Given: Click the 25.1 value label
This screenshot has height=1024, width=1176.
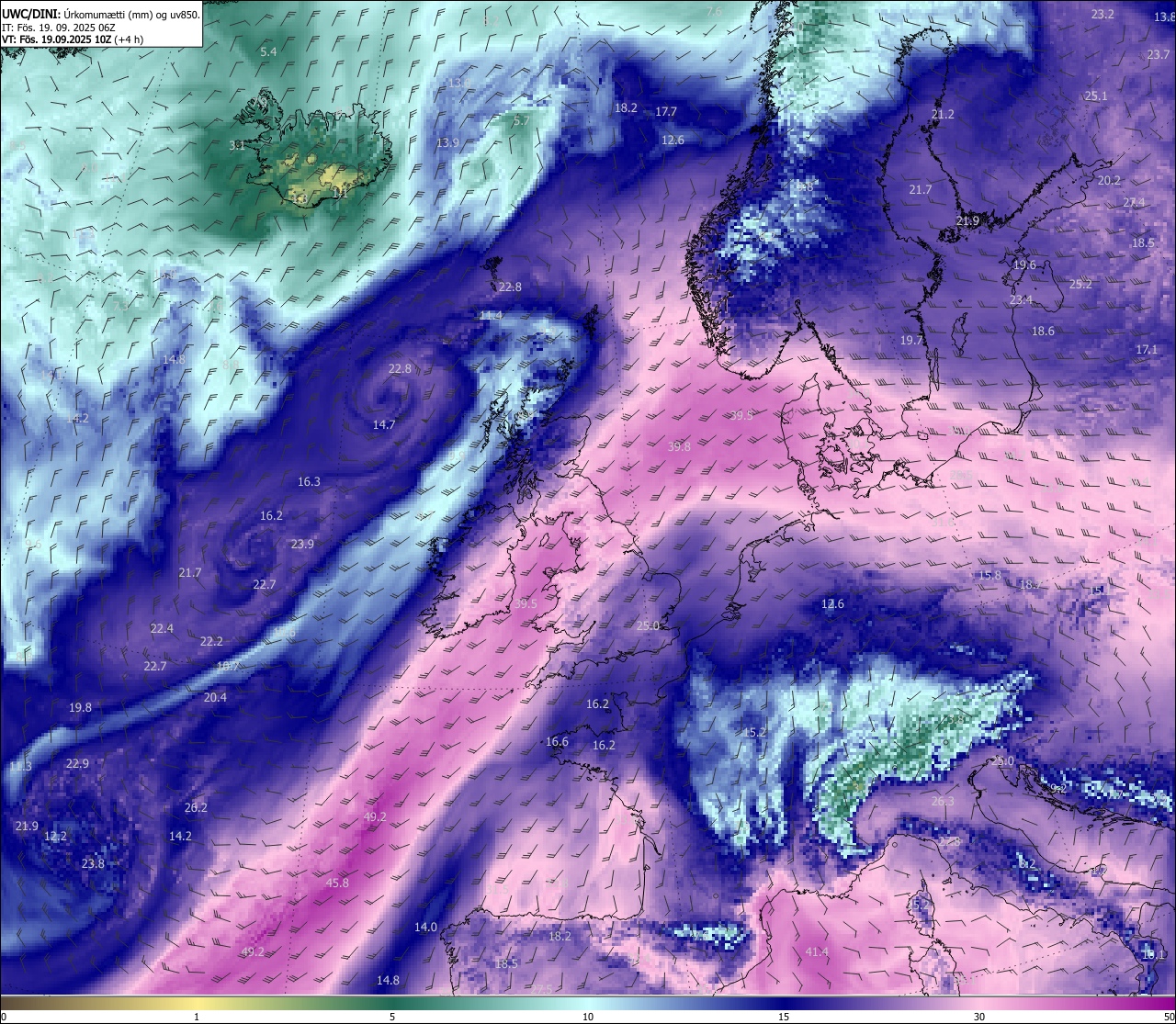Looking at the screenshot, I should 1096,96.
